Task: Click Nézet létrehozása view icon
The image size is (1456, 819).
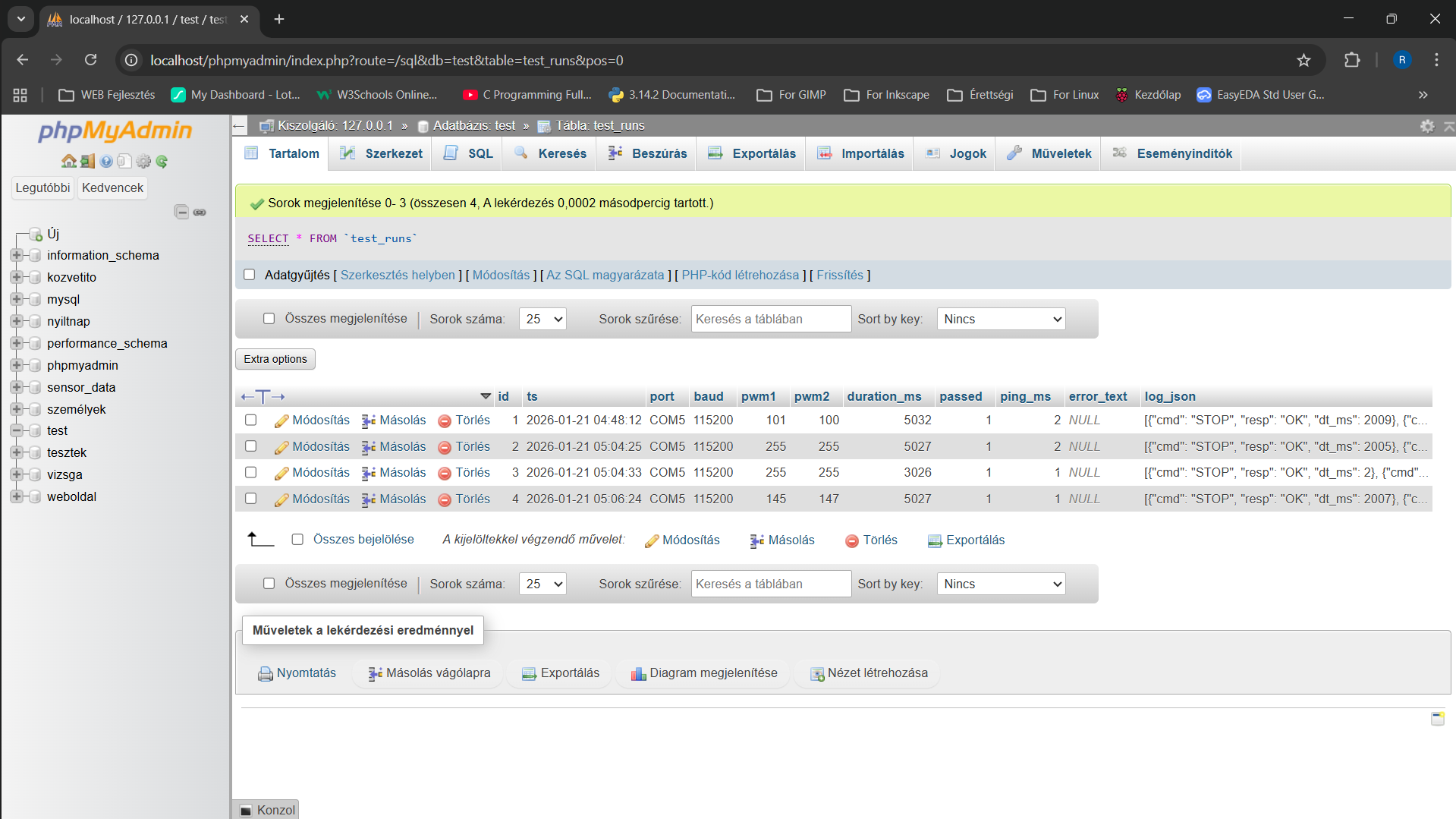Action: pos(817,674)
